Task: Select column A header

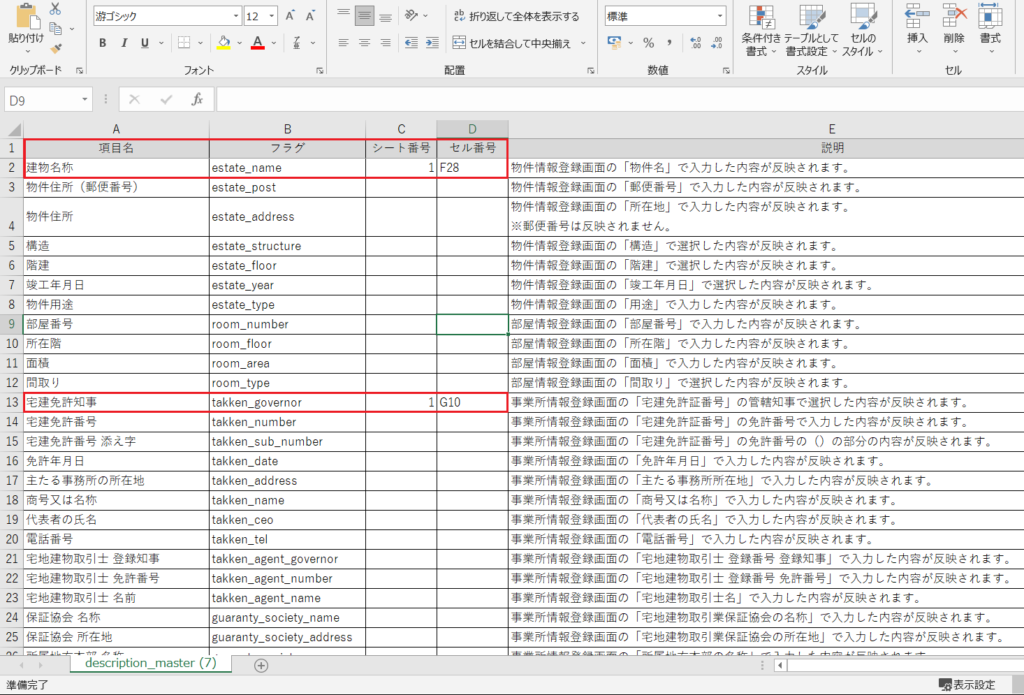Action: 116,129
